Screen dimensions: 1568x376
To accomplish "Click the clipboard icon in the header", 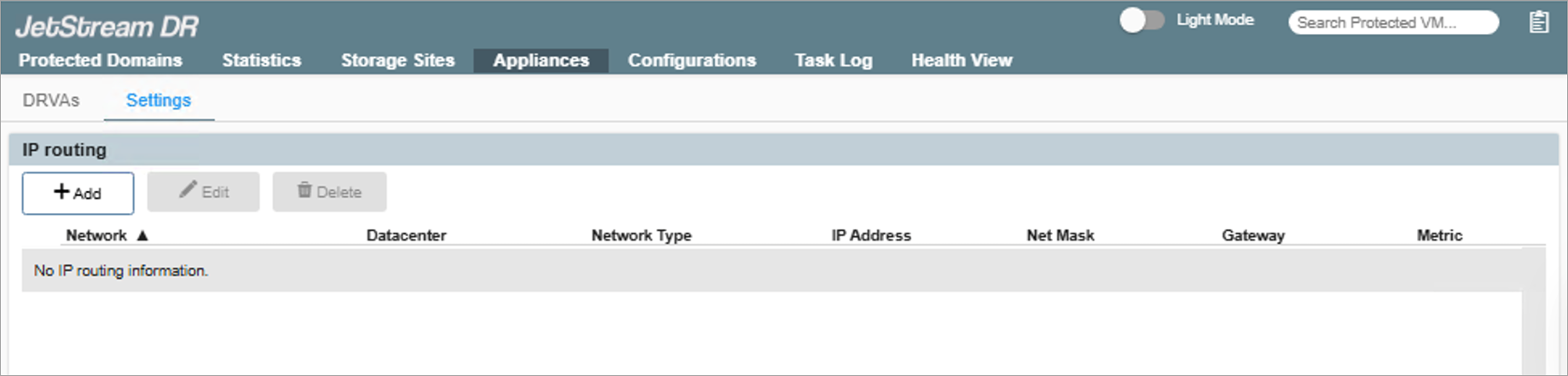I will (x=1538, y=22).
